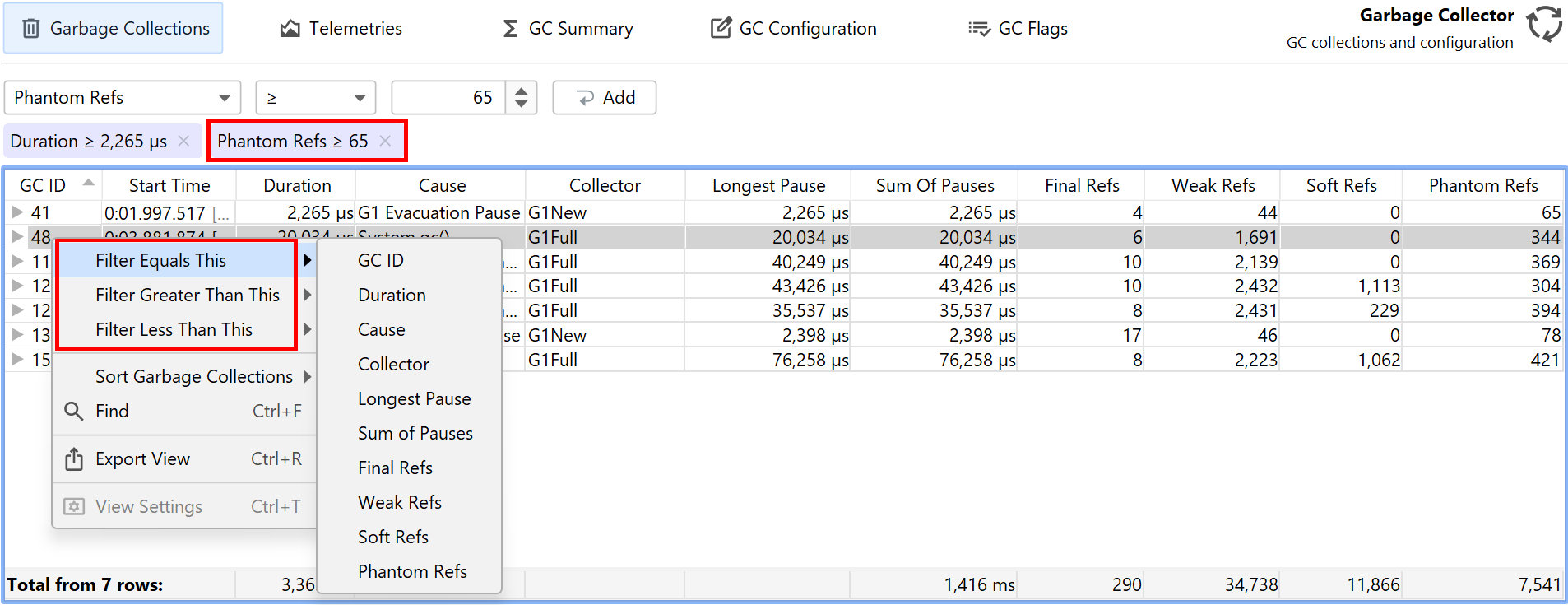
Task: Click the Export View menu entry
Action: [142, 458]
